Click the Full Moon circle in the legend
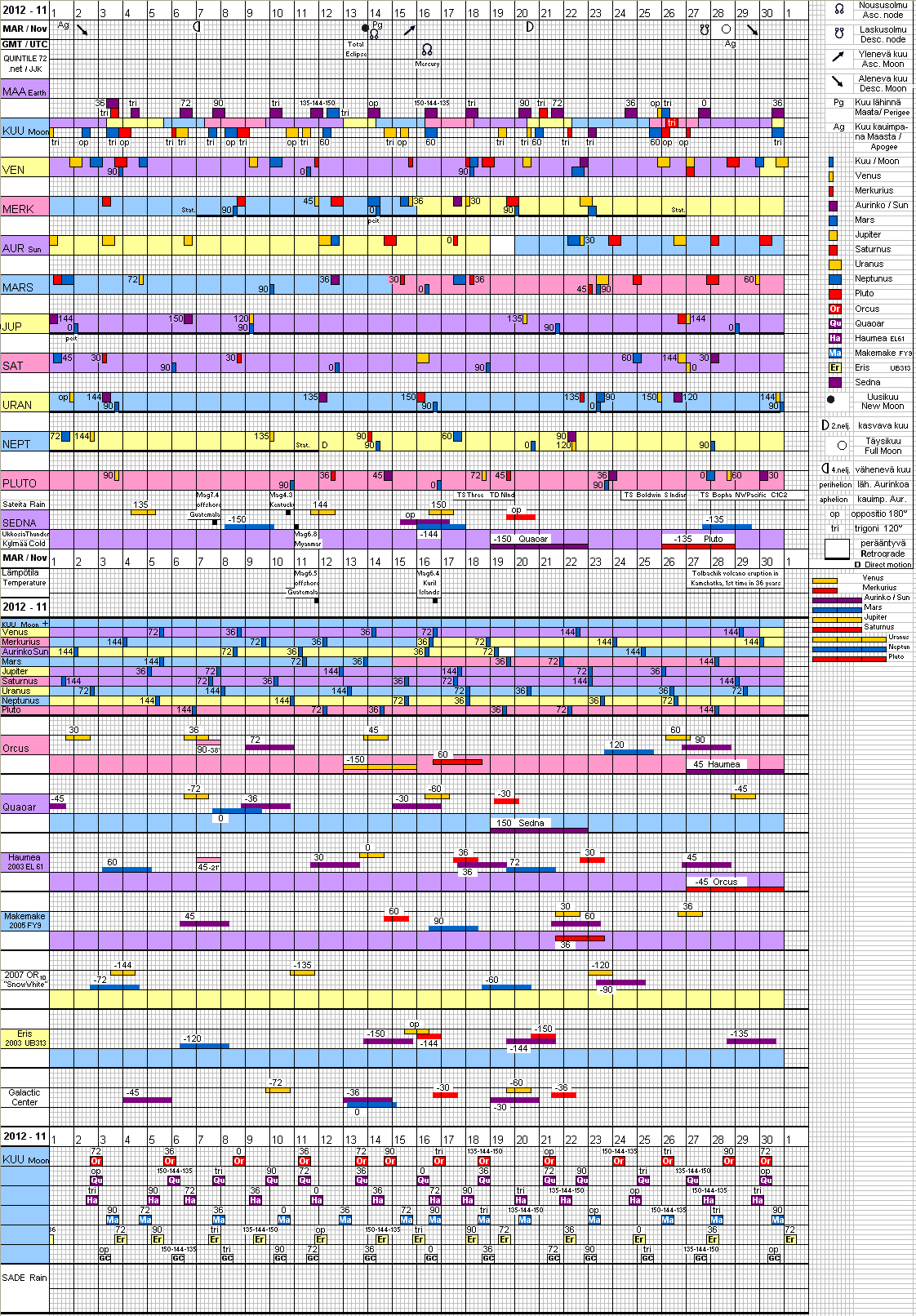Screen dimensions: 916x1316 (842, 445)
